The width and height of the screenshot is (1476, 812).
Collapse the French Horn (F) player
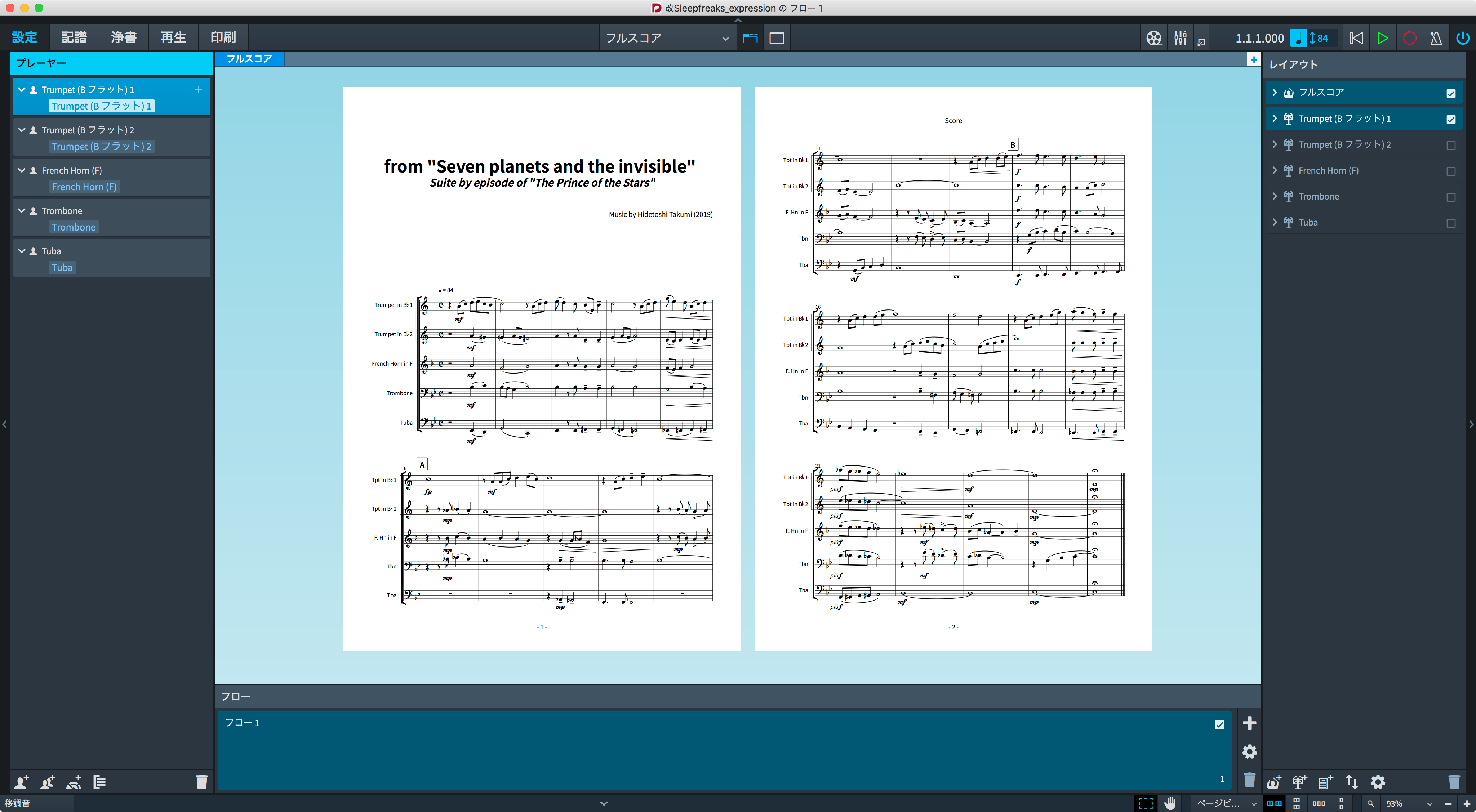(x=22, y=170)
